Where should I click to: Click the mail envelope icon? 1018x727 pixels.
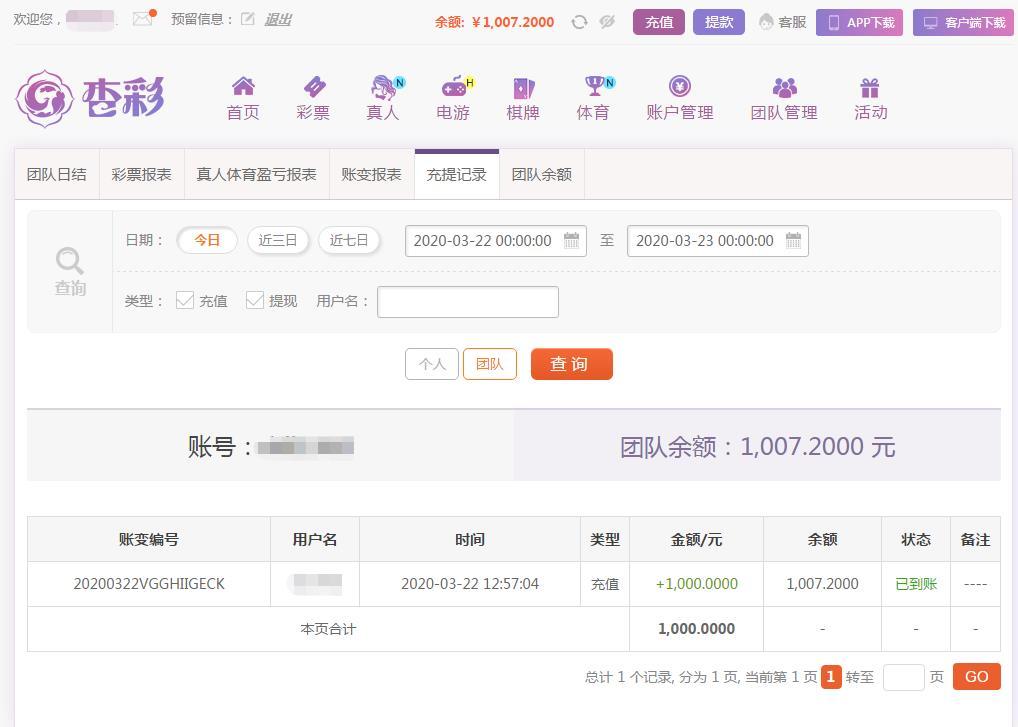tap(143, 19)
